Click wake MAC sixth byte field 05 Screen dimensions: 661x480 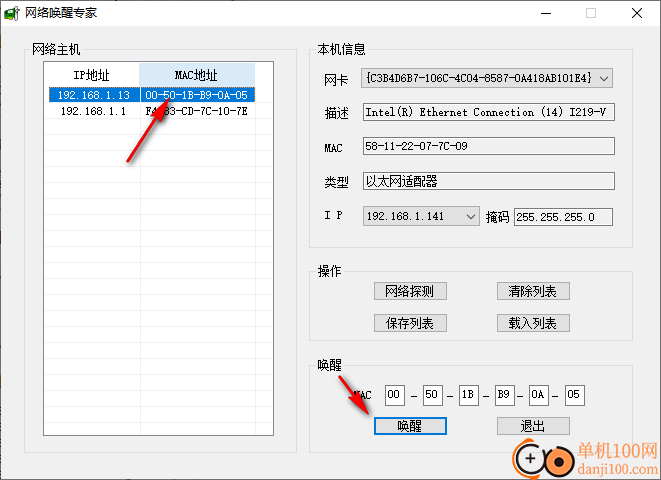[575, 395]
